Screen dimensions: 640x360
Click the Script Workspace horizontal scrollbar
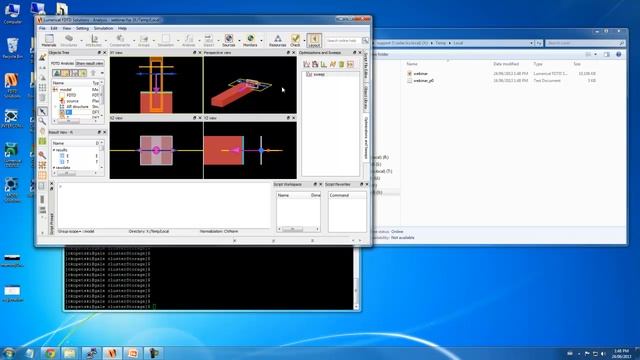(298, 229)
